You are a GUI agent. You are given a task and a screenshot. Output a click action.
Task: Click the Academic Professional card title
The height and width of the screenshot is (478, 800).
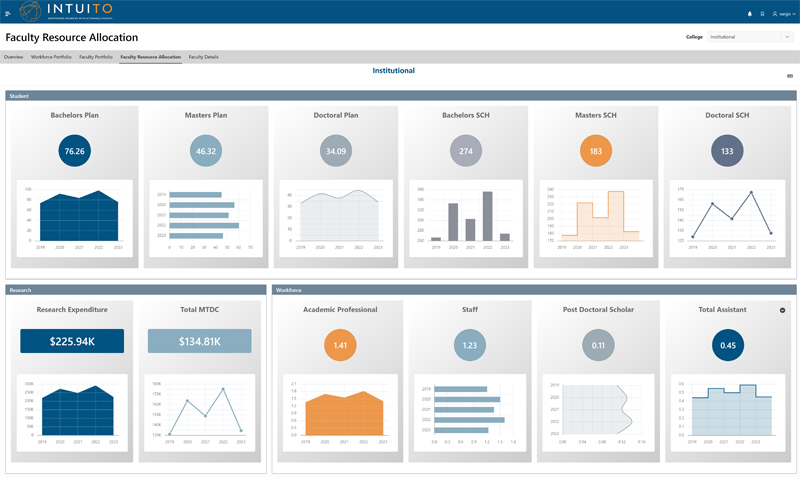coord(340,310)
